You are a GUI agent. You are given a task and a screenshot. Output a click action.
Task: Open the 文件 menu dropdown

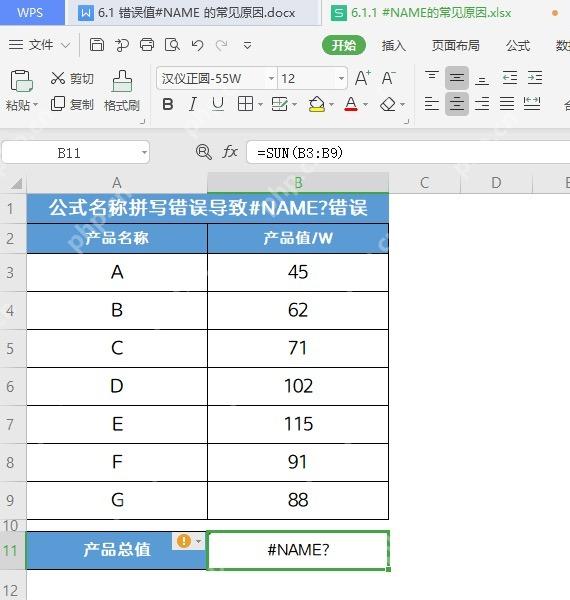pos(39,45)
